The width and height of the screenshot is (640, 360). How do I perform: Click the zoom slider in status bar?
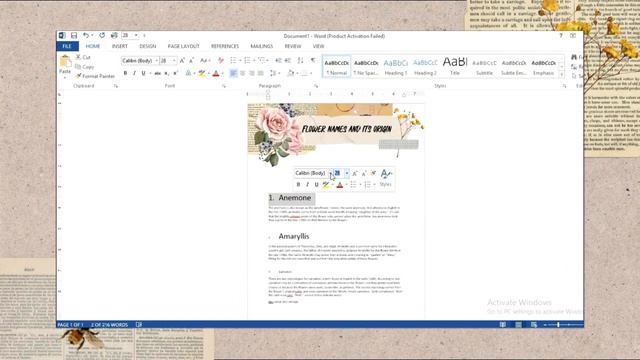coord(558,324)
